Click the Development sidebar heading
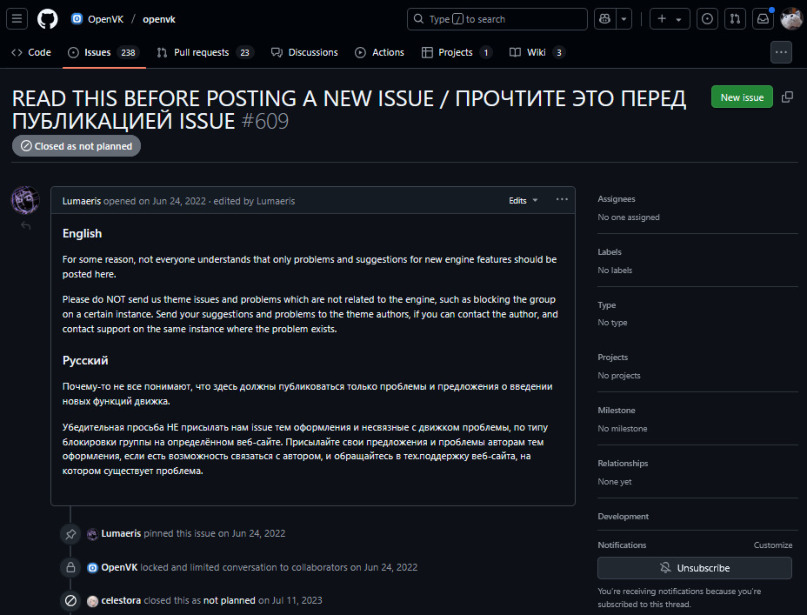Viewport: 807px width, 615px height. click(623, 516)
